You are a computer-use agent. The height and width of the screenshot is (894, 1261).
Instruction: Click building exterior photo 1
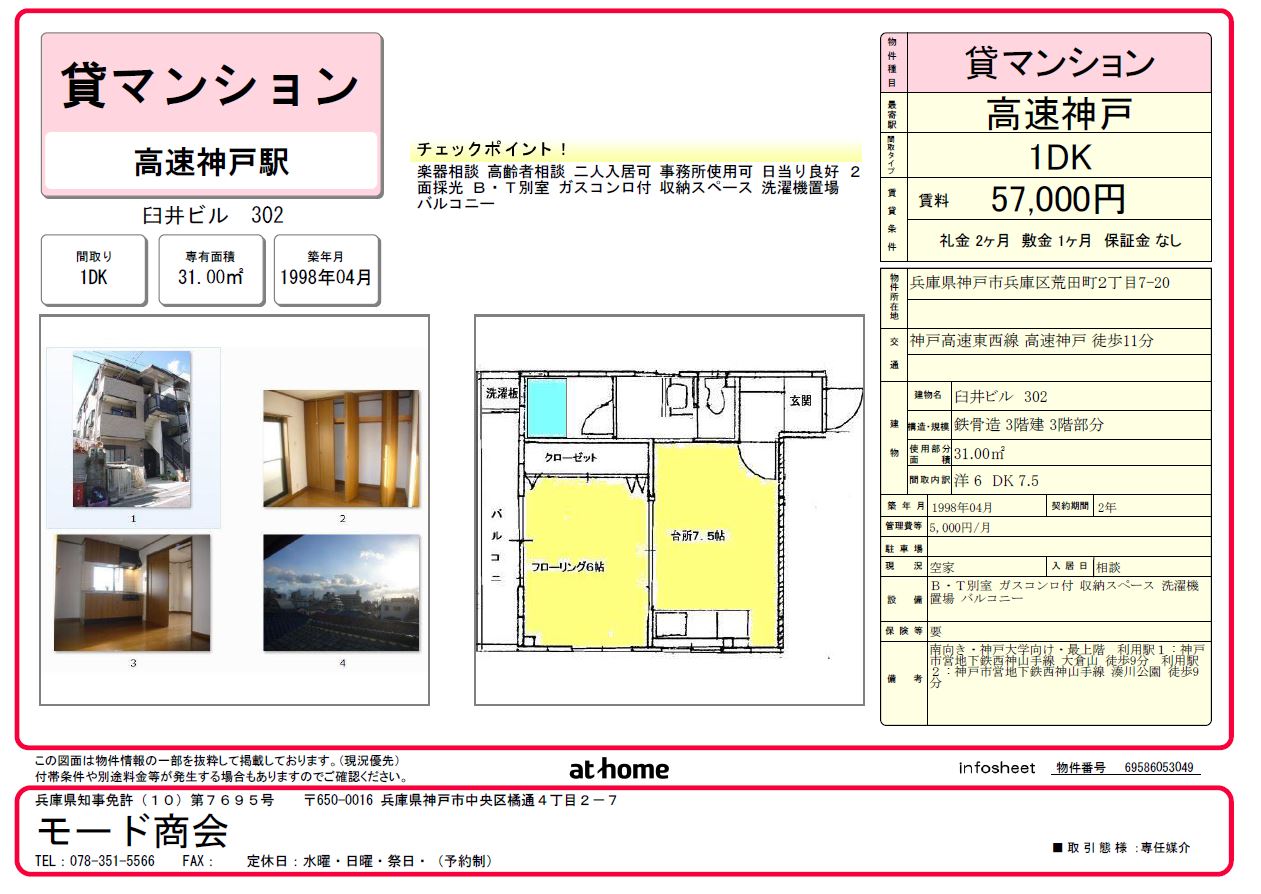tap(132, 429)
